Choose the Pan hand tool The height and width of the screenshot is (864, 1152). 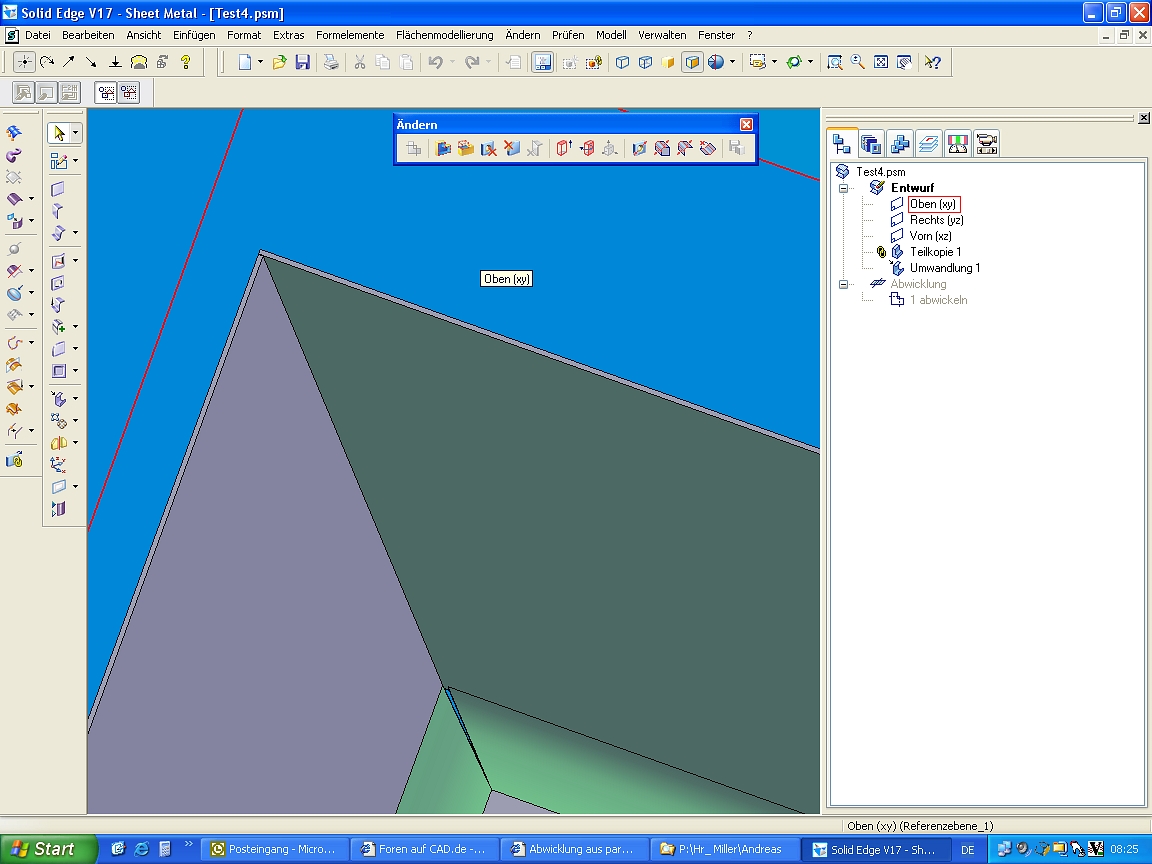pos(904,62)
